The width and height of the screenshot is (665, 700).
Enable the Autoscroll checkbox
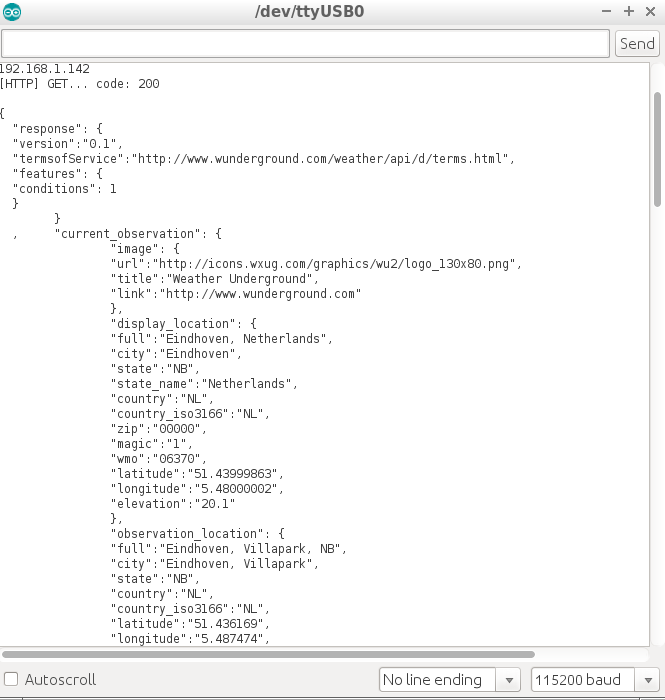[11, 679]
